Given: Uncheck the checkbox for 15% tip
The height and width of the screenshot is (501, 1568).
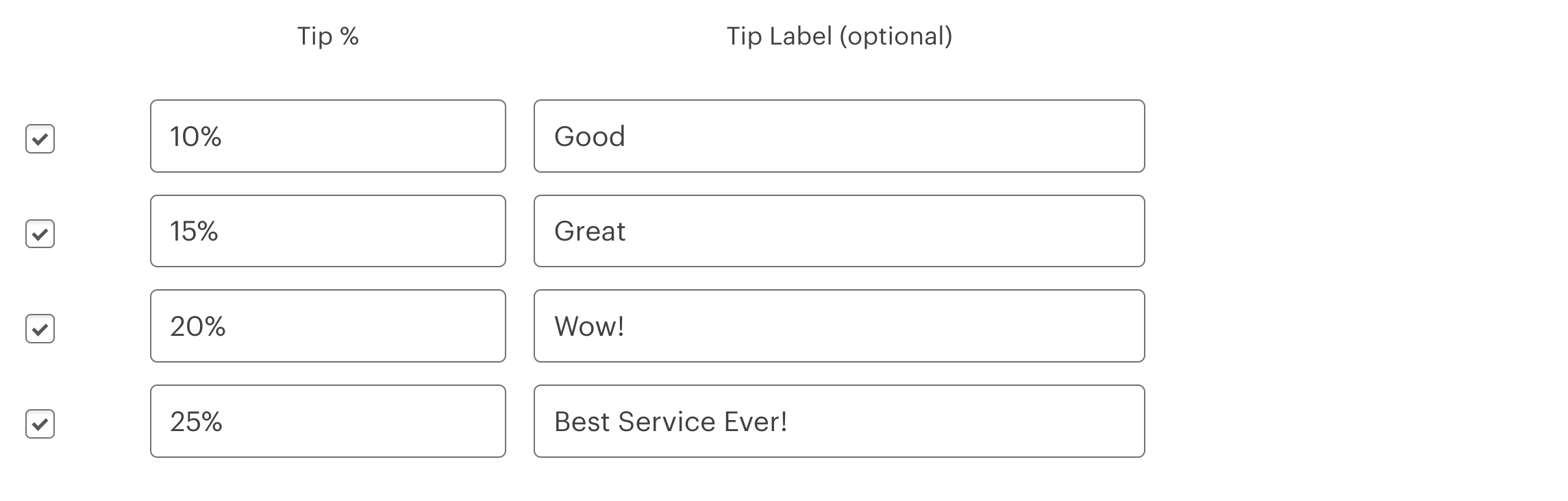Looking at the screenshot, I should click(40, 234).
